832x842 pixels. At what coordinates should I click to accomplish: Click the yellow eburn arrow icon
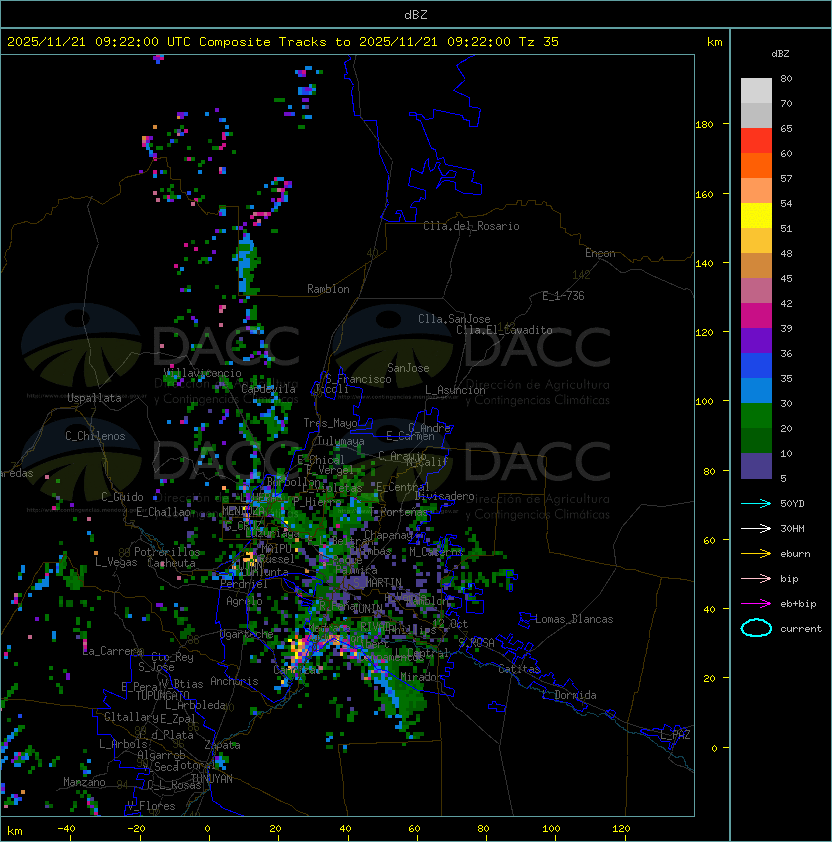(756, 554)
